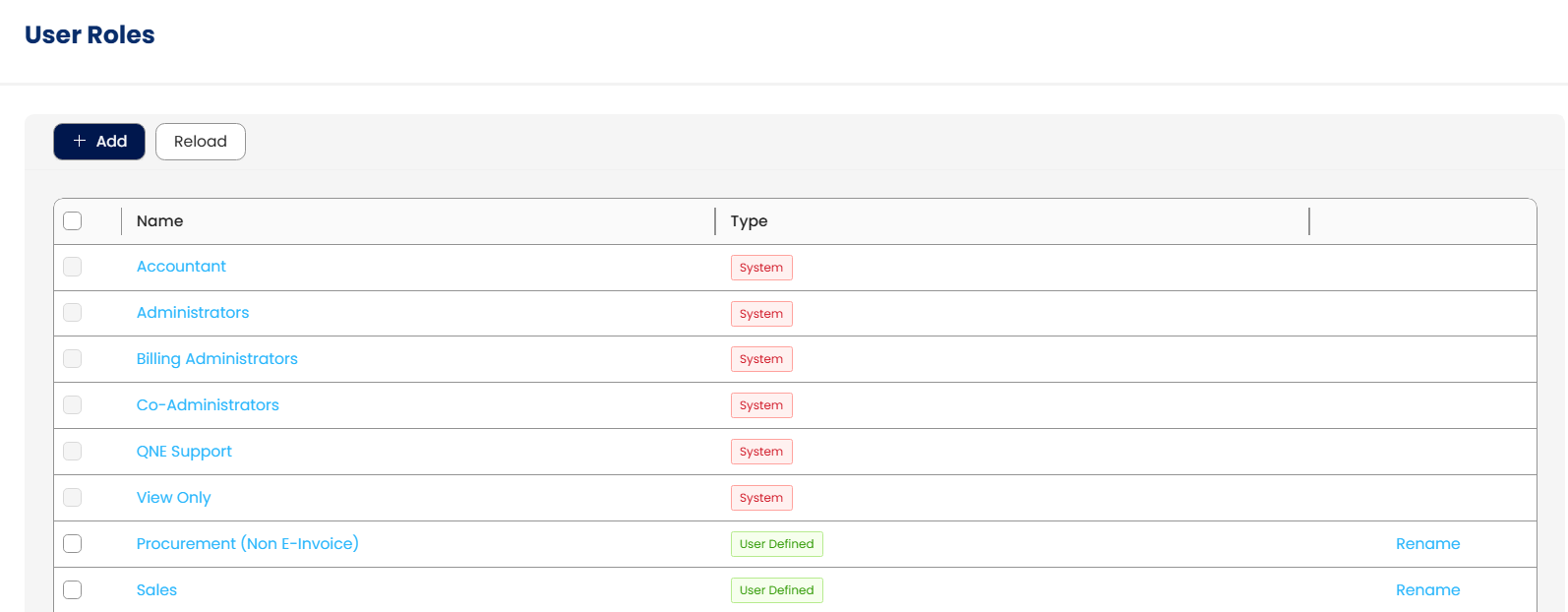Check the Procurement (Non E-Invoice) row checkbox
1568x612 pixels.
coord(73,544)
